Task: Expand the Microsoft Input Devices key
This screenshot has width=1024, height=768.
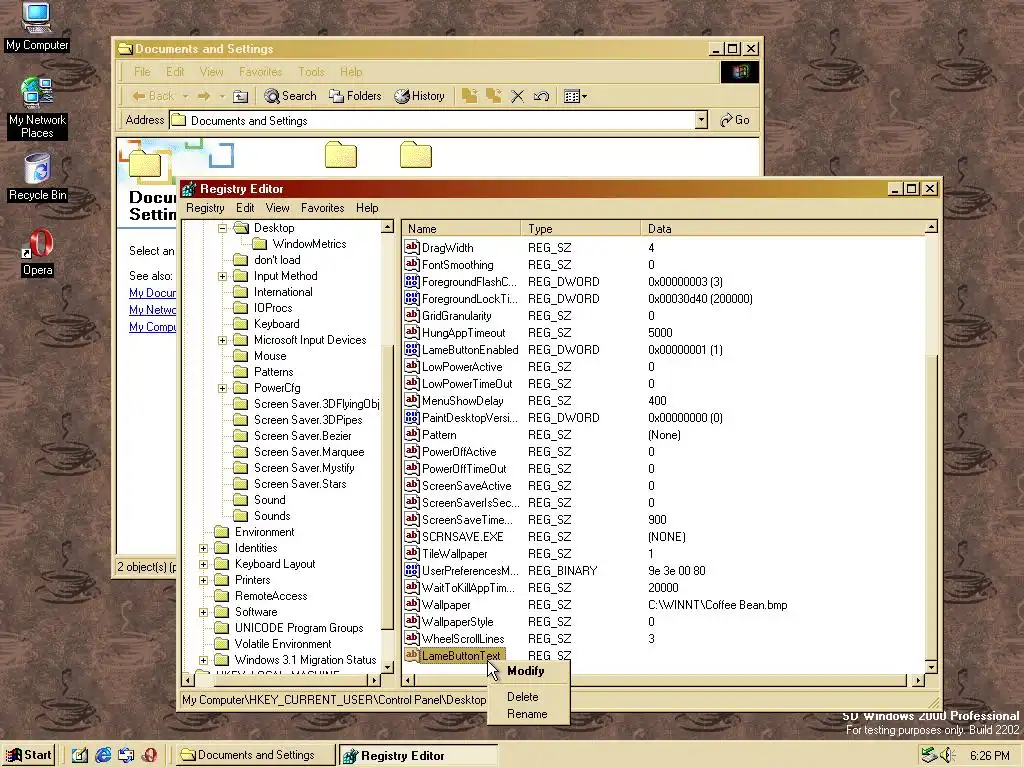Action: [x=223, y=340]
